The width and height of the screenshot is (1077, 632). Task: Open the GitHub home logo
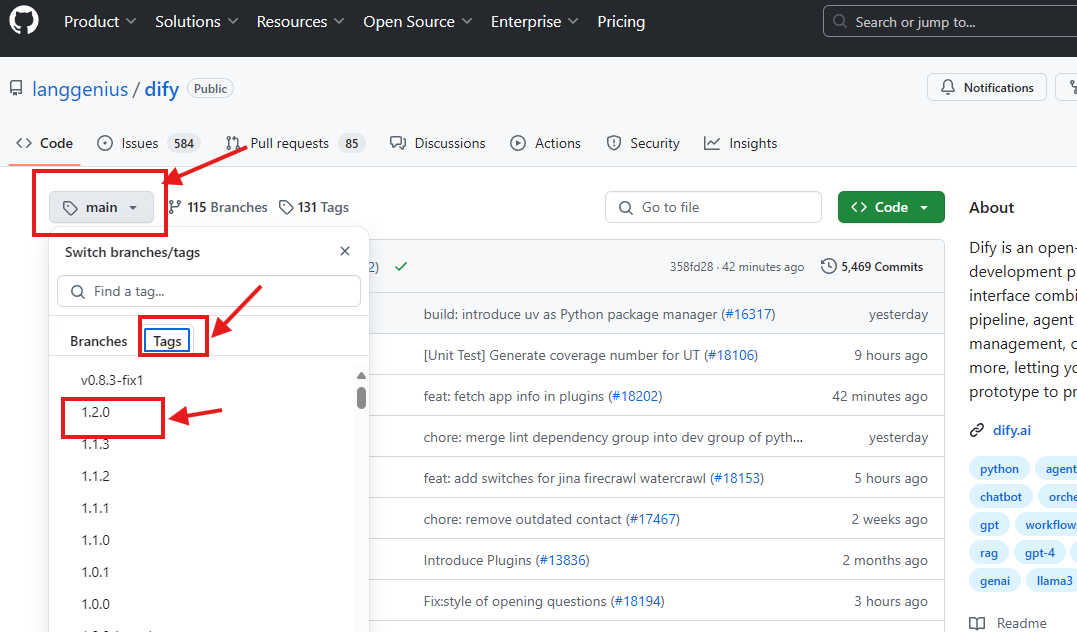tap(24, 20)
